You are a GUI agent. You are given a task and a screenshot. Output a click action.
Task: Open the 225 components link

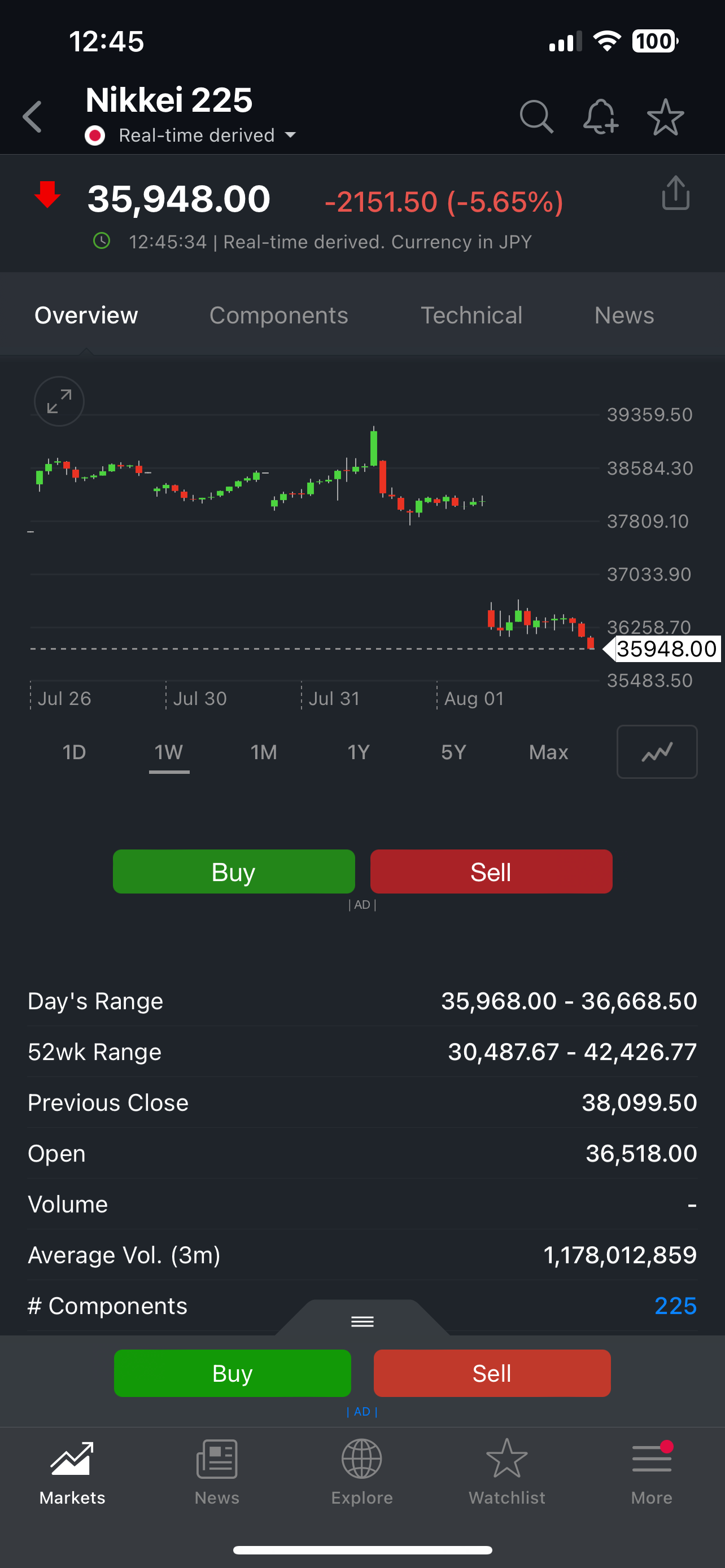[675, 1306]
